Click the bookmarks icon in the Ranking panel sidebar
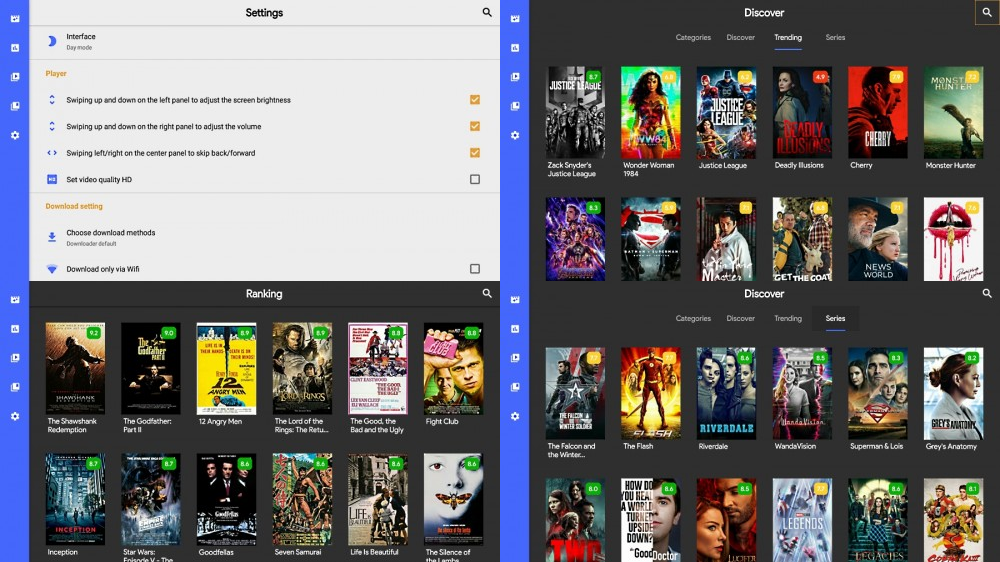This screenshot has height=562, width=1000. [15, 387]
